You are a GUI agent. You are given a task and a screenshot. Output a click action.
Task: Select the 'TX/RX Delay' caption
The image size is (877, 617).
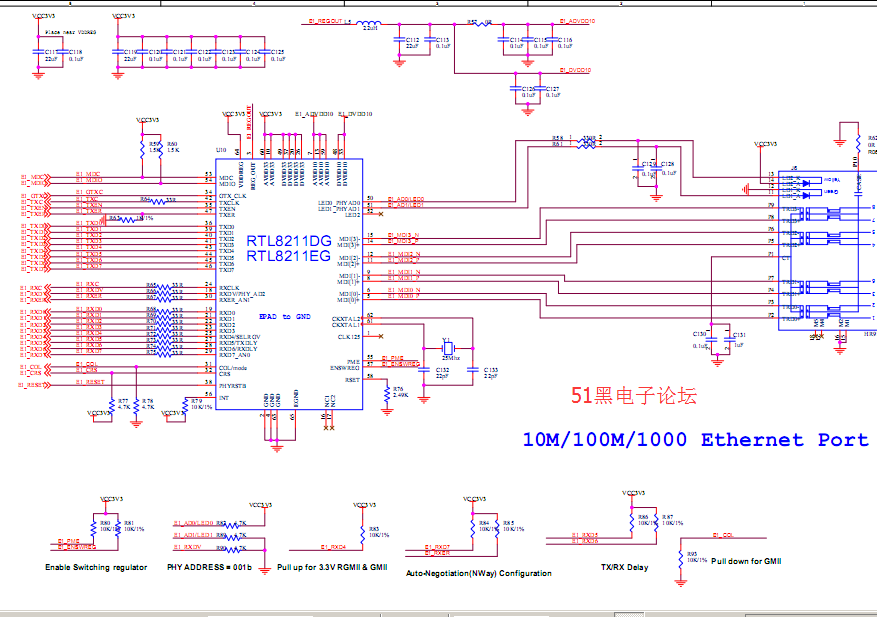point(625,567)
